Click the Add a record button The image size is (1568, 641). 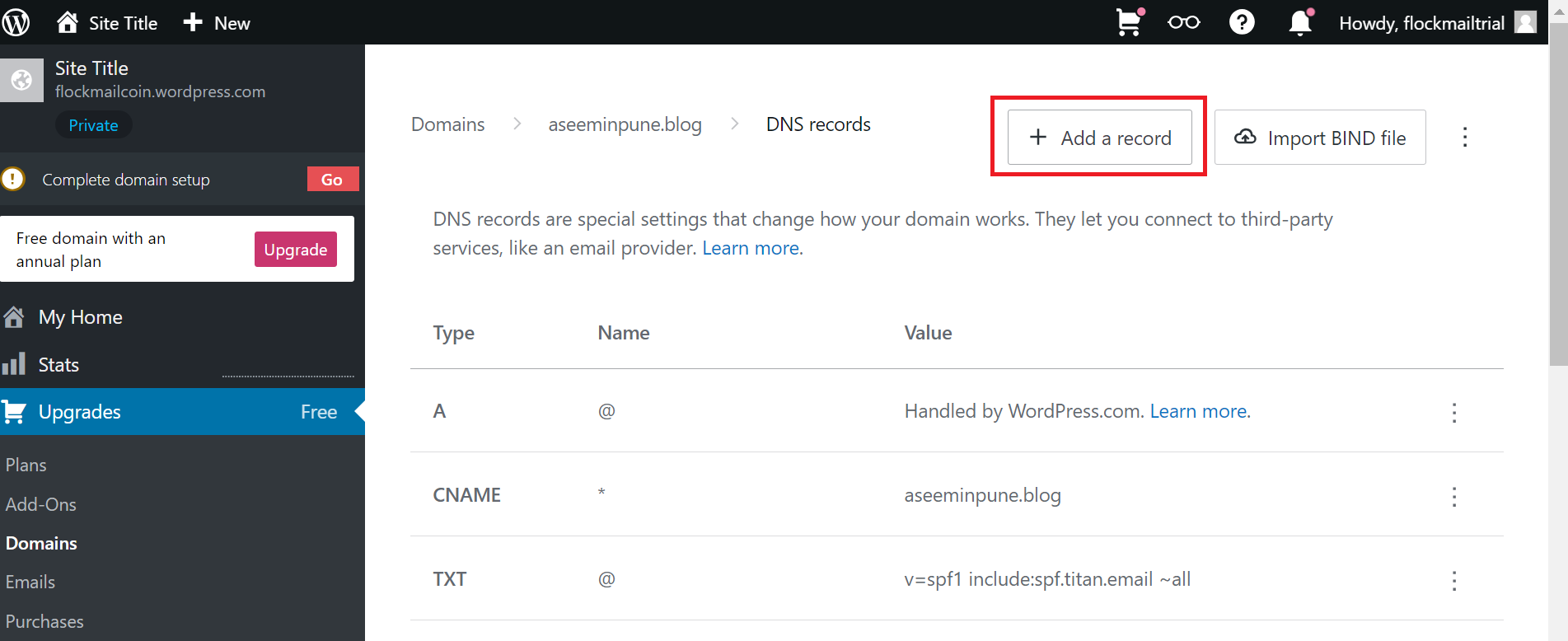pyautogui.click(x=1099, y=137)
